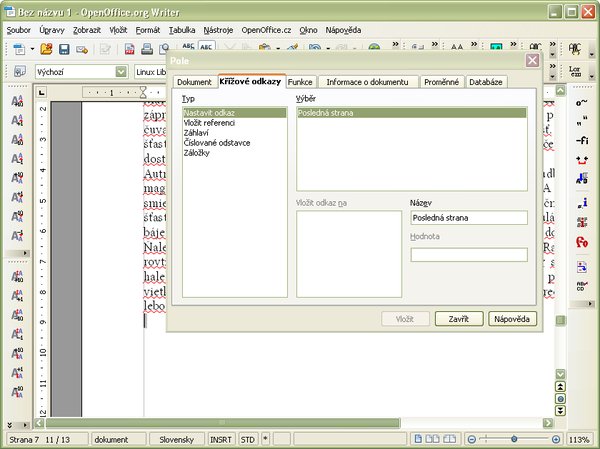This screenshot has height=449, width=600.
Task: Click the New document icon
Action: (19, 49)
